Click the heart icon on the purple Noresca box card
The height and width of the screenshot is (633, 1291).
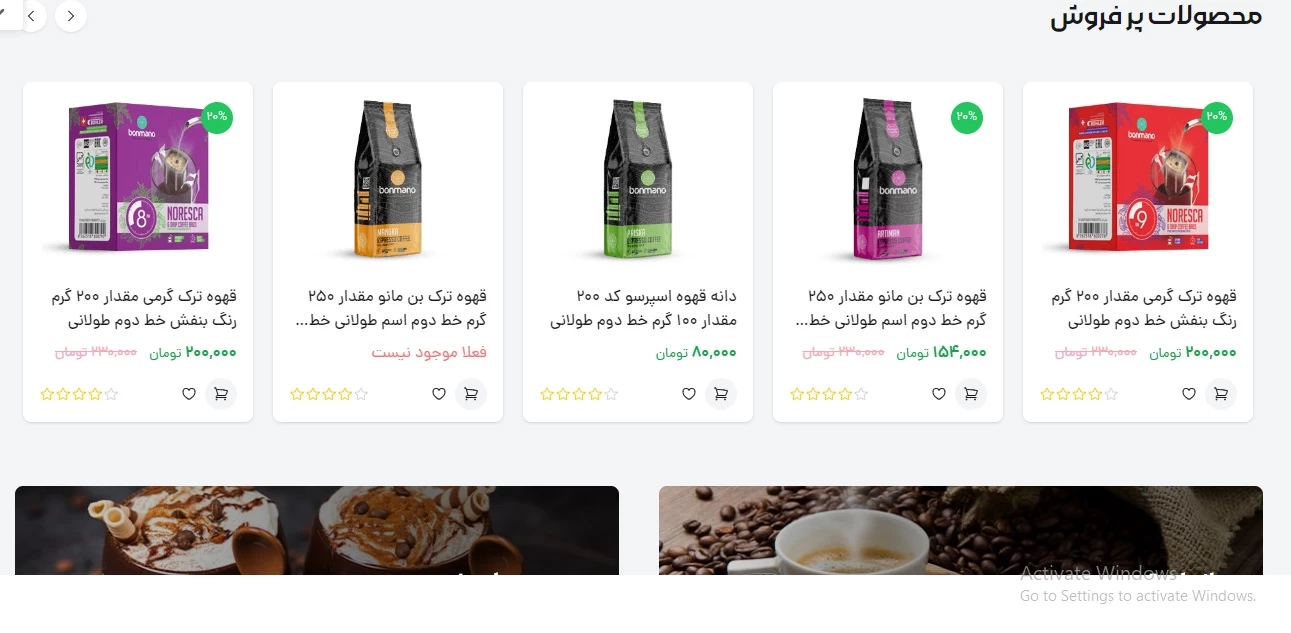click(x=188, y=394)
